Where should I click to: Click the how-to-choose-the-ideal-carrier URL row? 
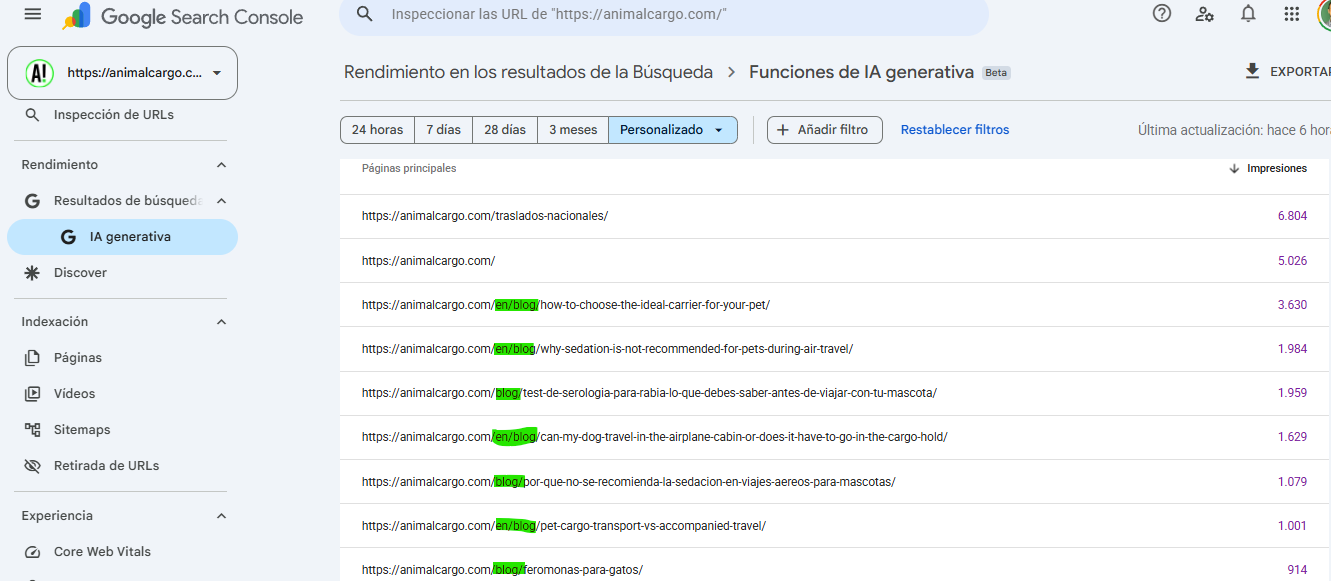(x=835, y=305)
